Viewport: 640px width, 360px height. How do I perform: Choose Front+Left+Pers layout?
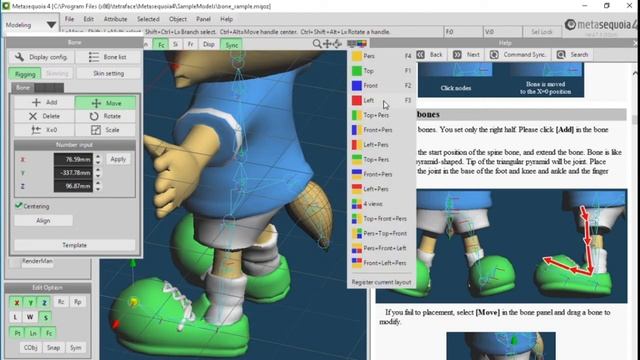[x=382, y=263]
